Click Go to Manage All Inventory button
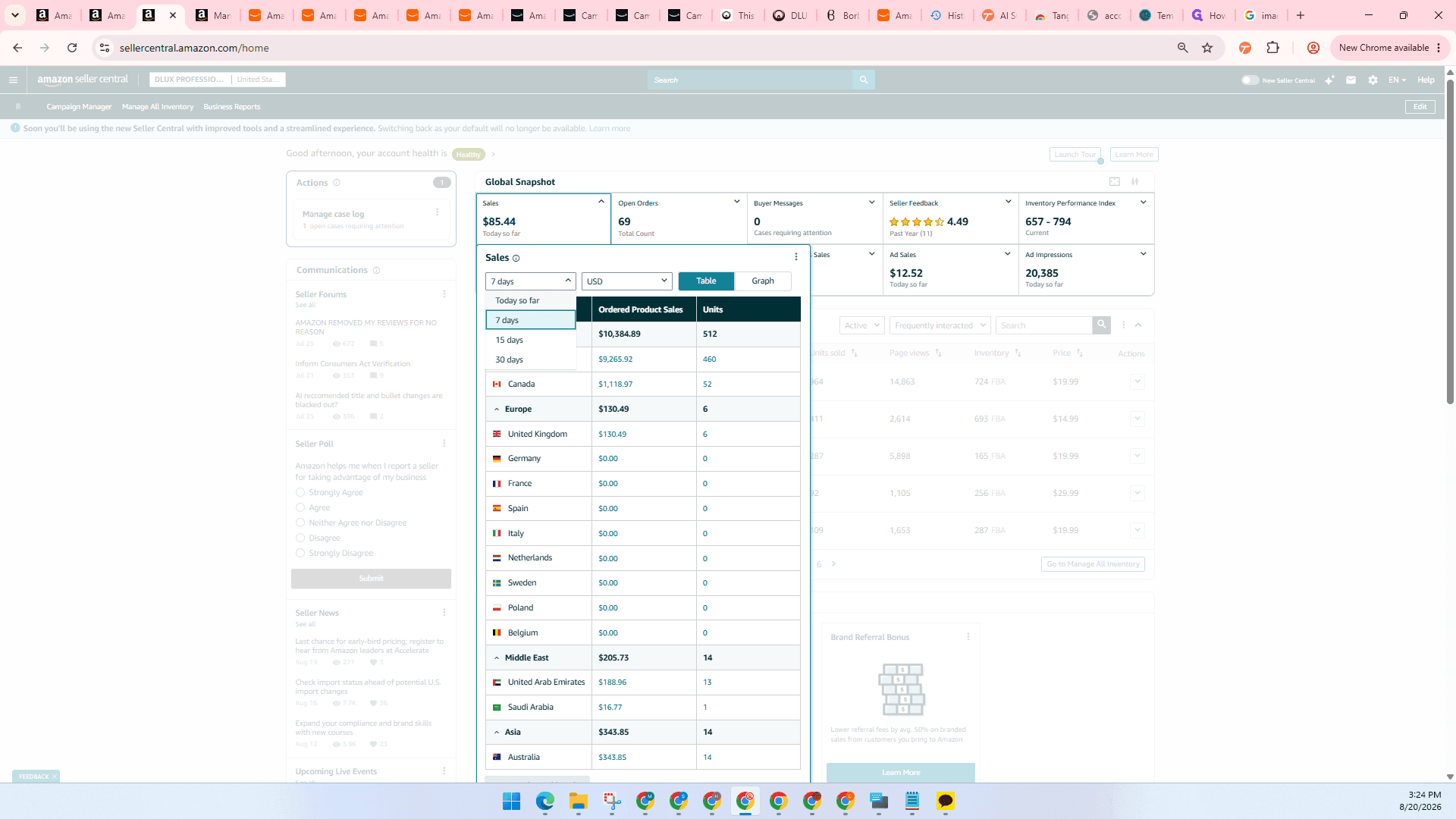Screen dimensions: 1456x819 click(x=1093, y=564)
